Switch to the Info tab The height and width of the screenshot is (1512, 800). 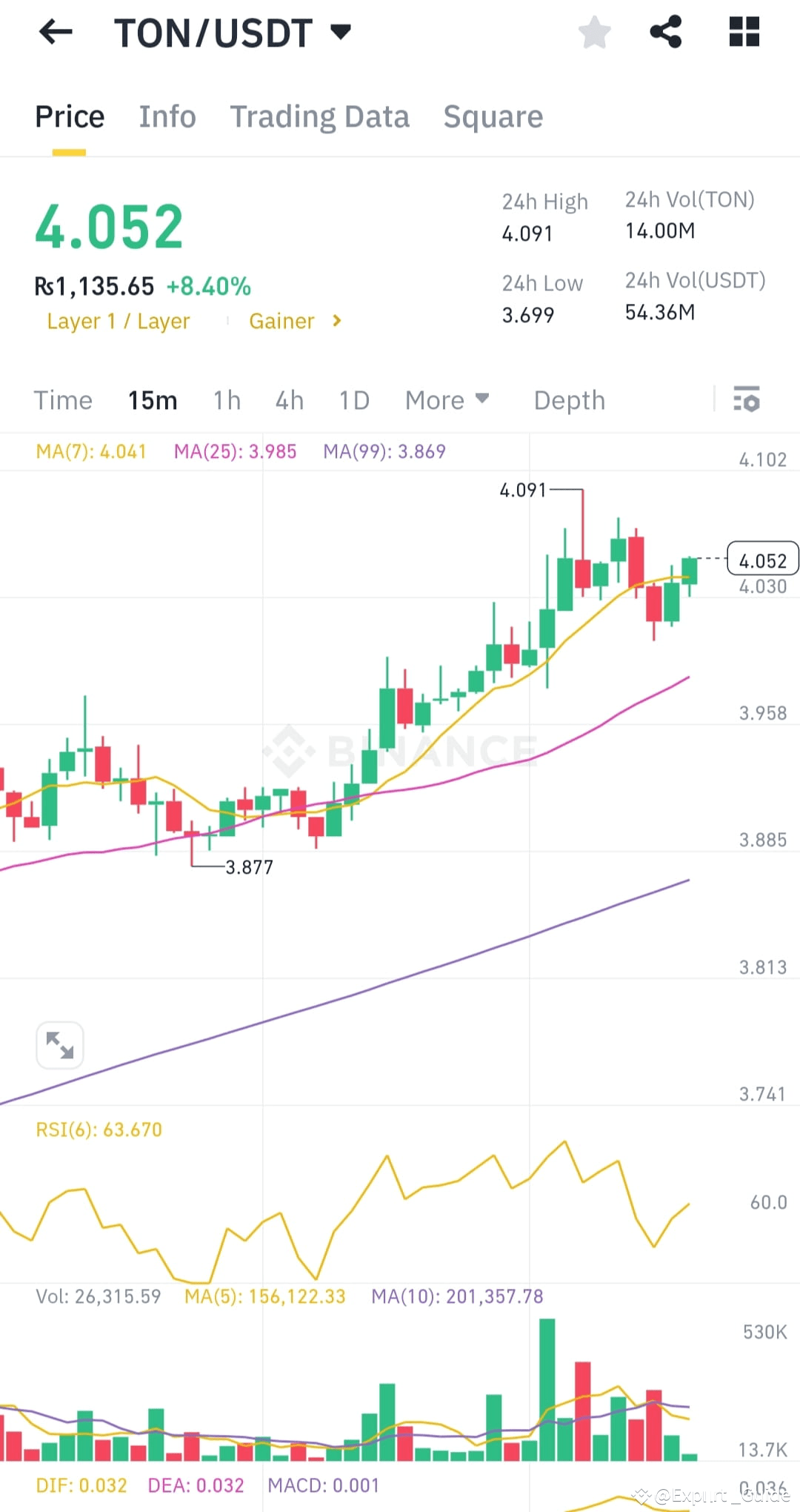[x=167, y=117]
